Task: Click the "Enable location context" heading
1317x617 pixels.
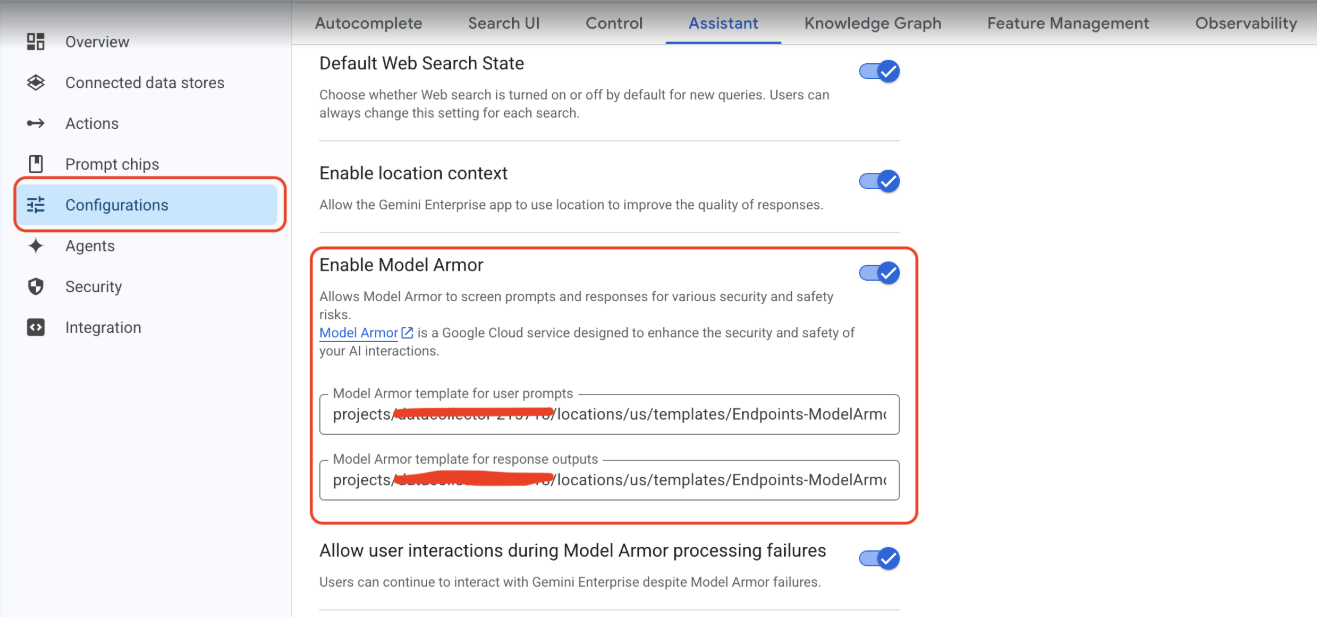Action: 414,173
